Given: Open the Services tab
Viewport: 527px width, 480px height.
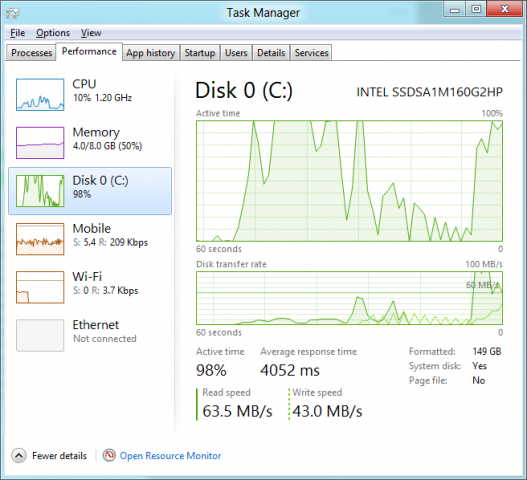Looking at the screenshot, I should (311, 53).
